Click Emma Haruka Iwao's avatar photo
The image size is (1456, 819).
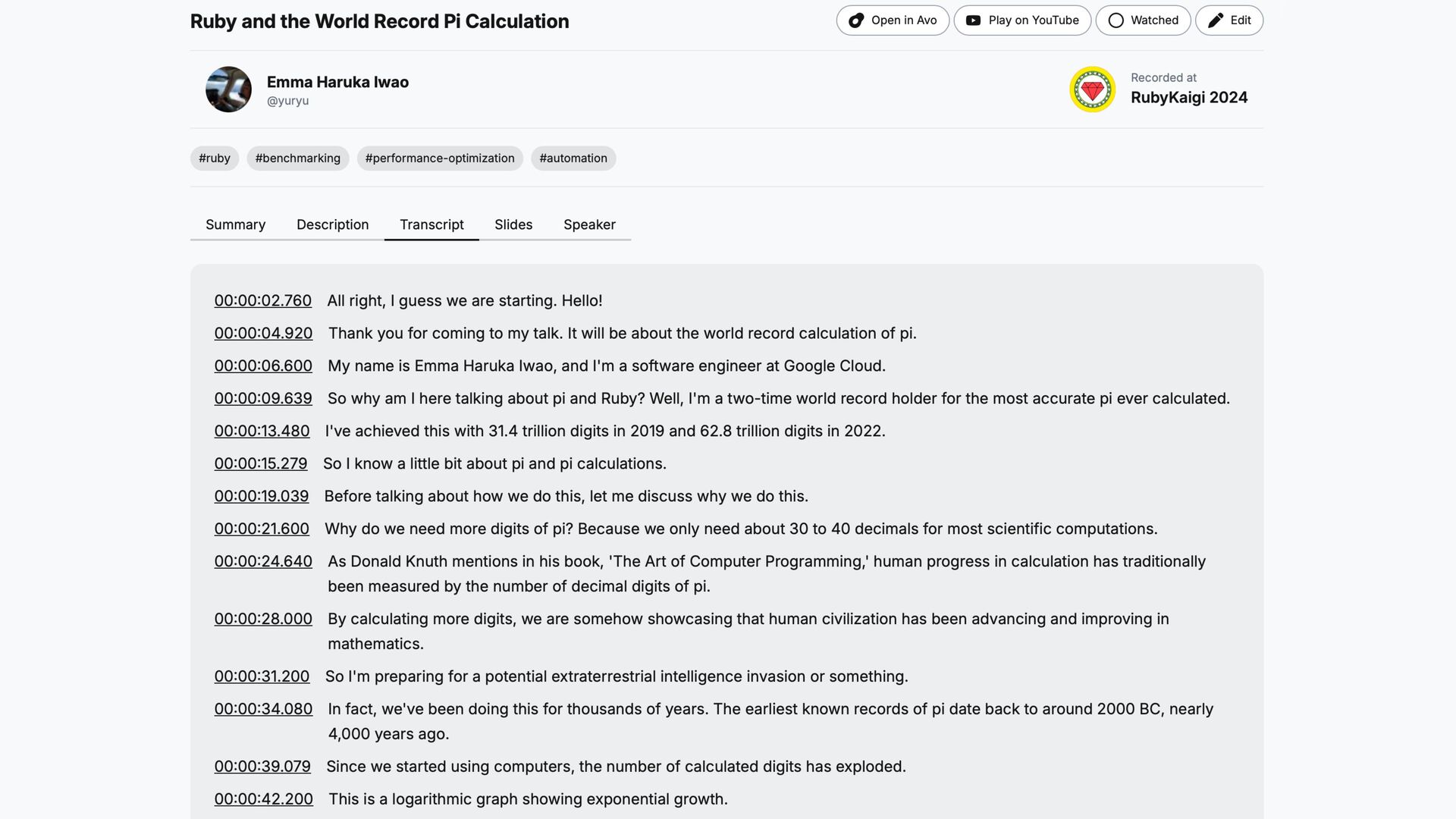[228, 89]
